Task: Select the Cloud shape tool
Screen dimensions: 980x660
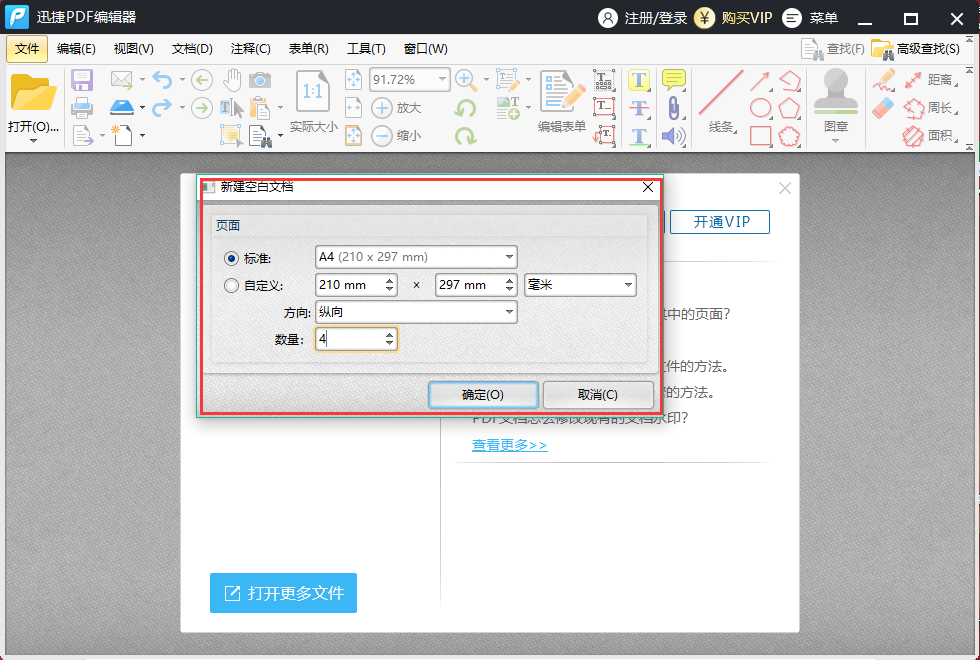Action: click(x=789, y=136)
